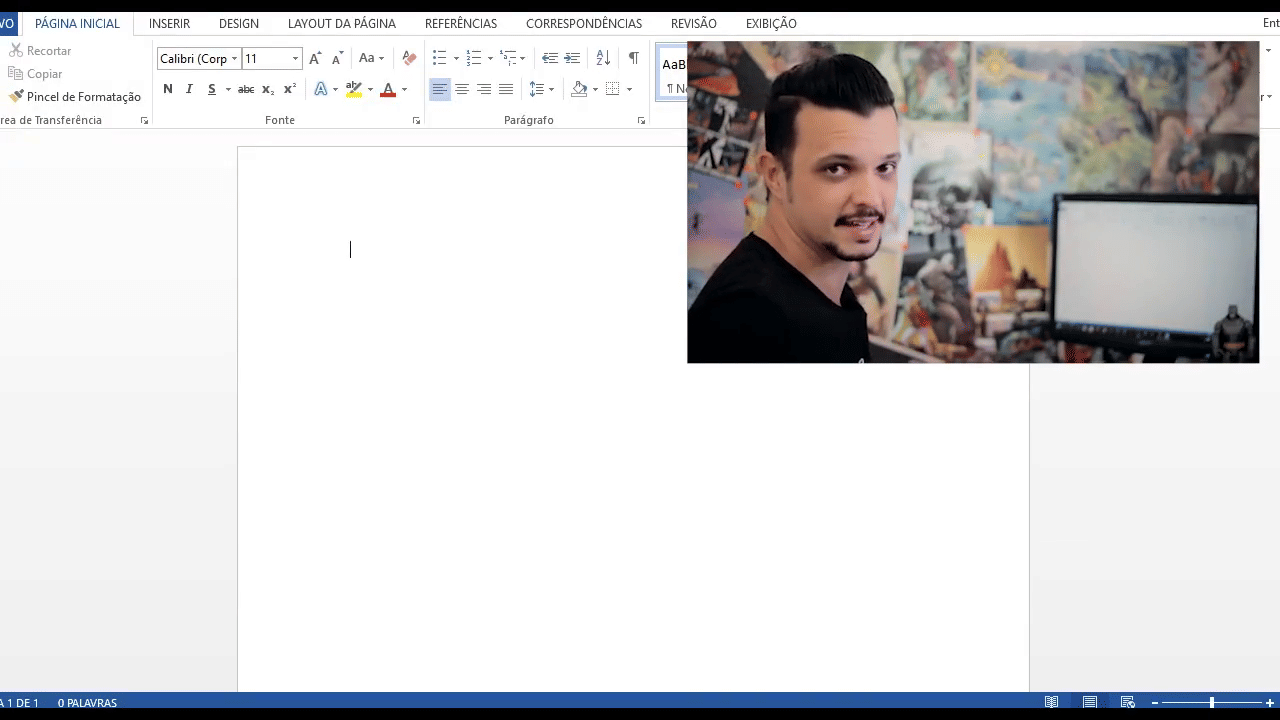Open the font size dropdown

click(x=295, y=59)
